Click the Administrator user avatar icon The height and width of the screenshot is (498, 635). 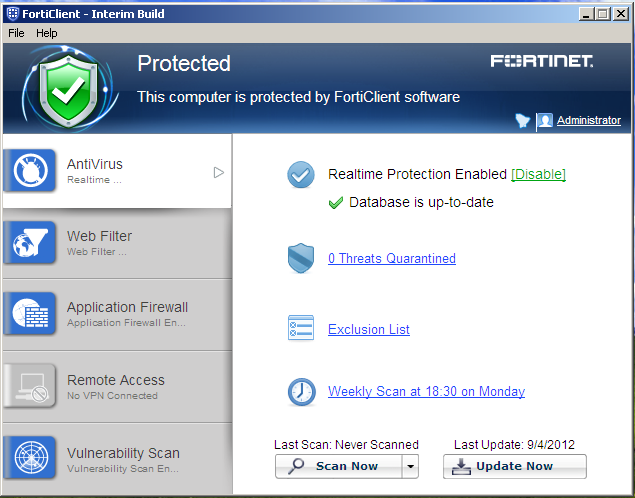pyautogui.click(x=544, y=121)
